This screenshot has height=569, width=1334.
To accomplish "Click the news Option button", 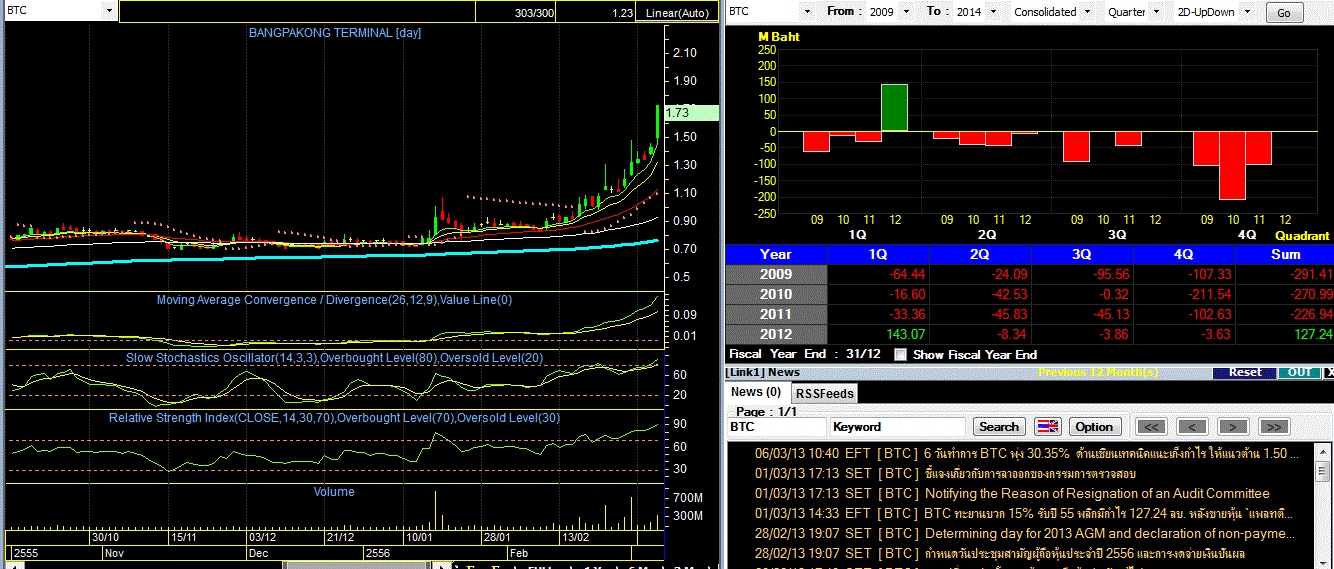I will [x=1094, y=426].
